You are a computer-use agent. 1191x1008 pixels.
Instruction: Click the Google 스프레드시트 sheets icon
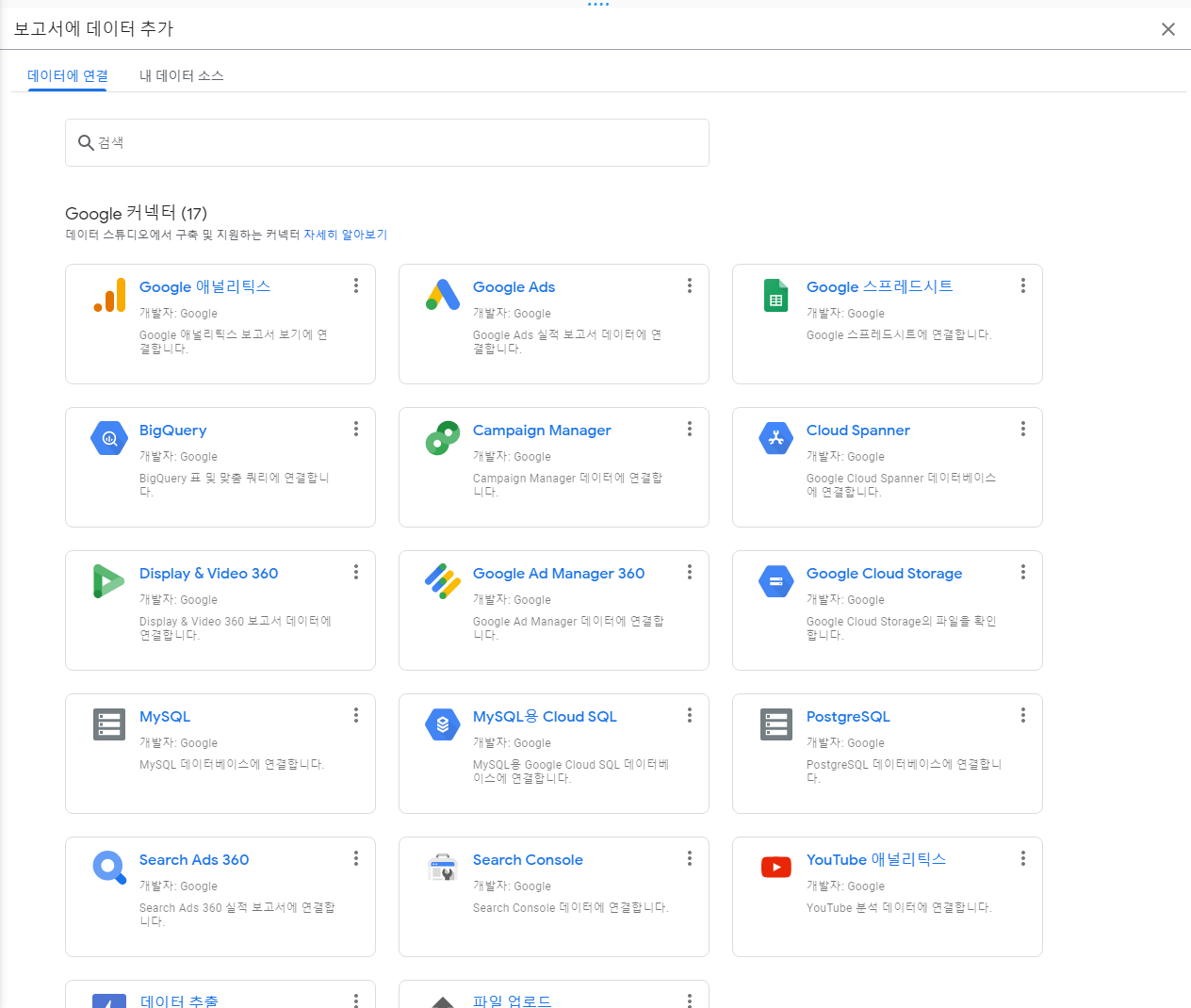pos(776,295)
